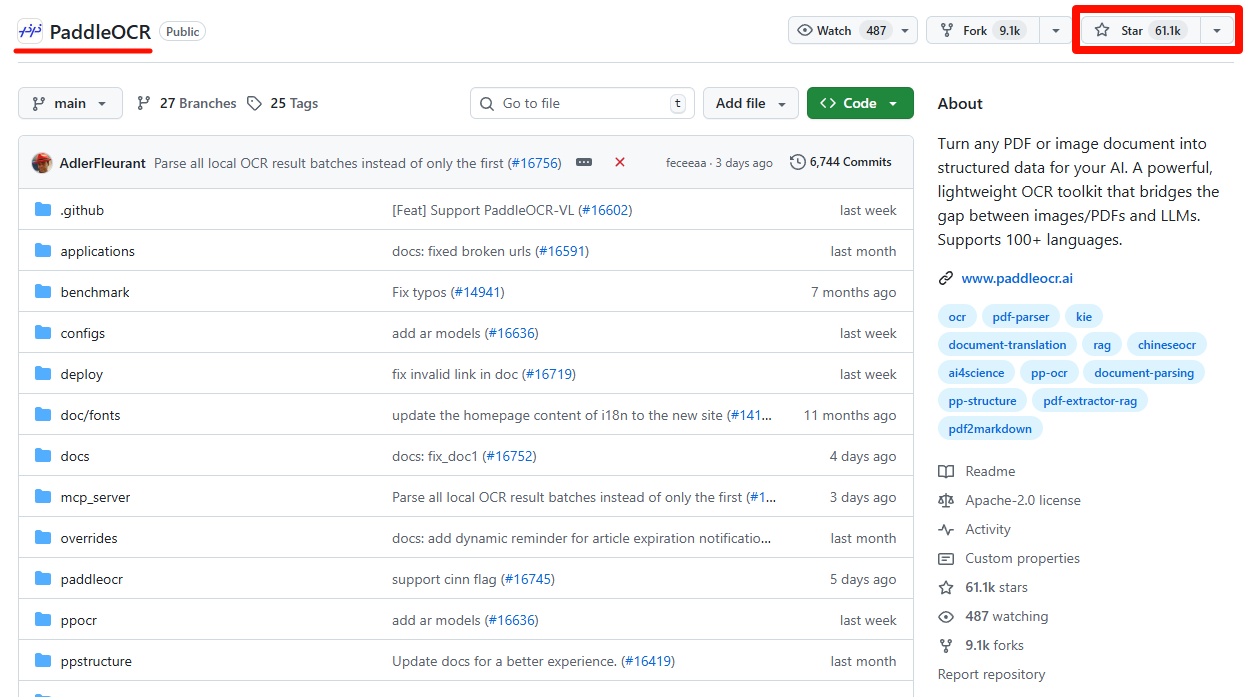Click the .github folder icon
The width and height of the screenshot is (1255, 697).
coord(43,210)
